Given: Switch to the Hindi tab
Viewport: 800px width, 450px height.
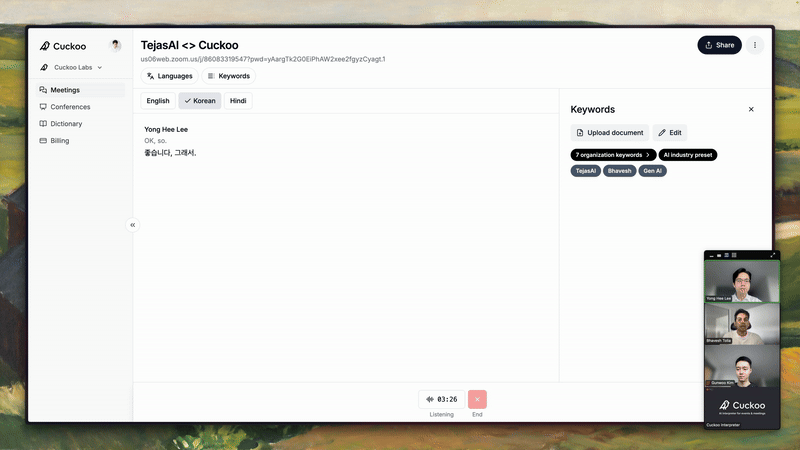Looking at the screenshot, I should click(238, 101).
